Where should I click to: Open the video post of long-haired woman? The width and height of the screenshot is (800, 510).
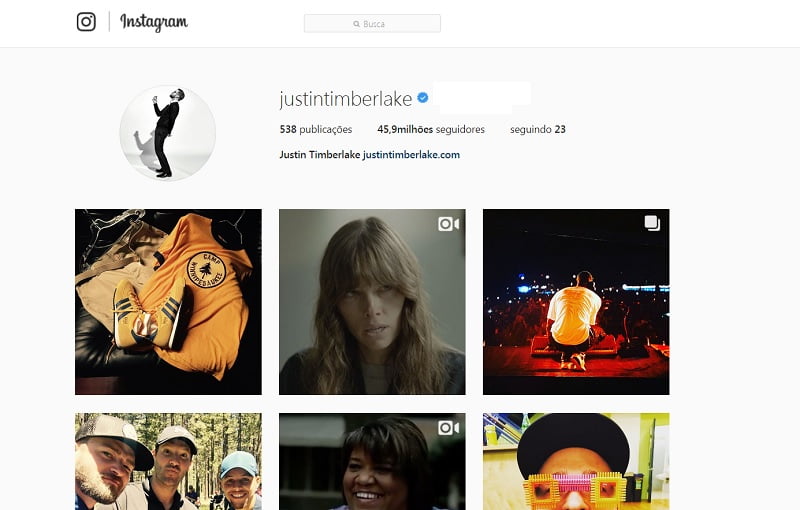372,302
